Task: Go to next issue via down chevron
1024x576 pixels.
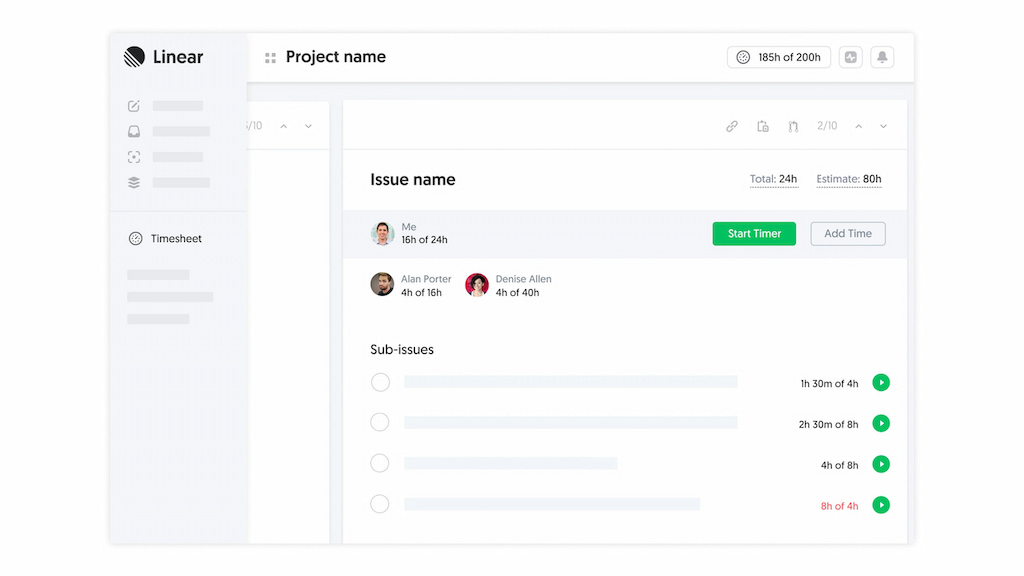Action: tap(883, 126)
